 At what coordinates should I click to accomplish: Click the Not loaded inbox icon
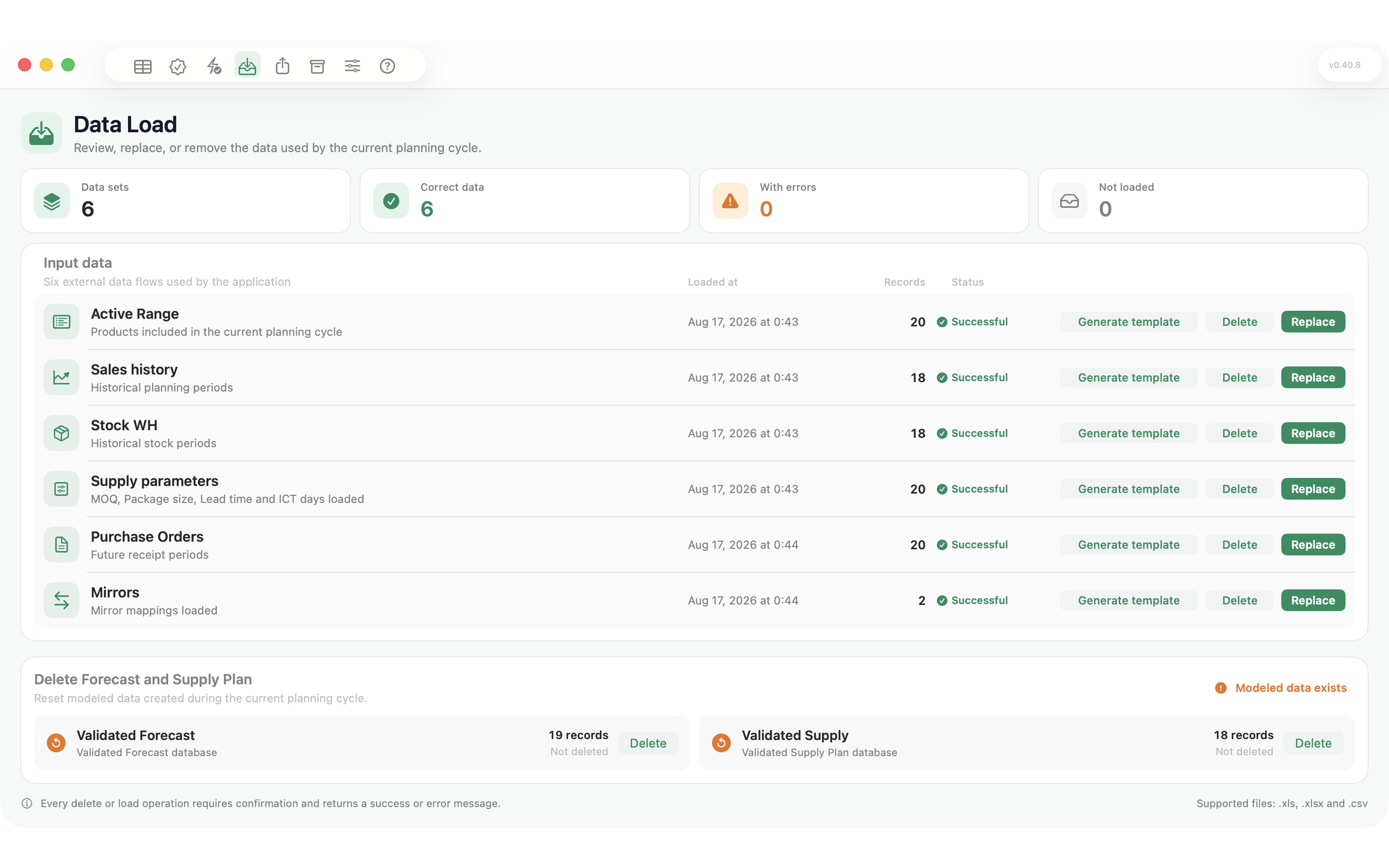tap(1069, 201)
